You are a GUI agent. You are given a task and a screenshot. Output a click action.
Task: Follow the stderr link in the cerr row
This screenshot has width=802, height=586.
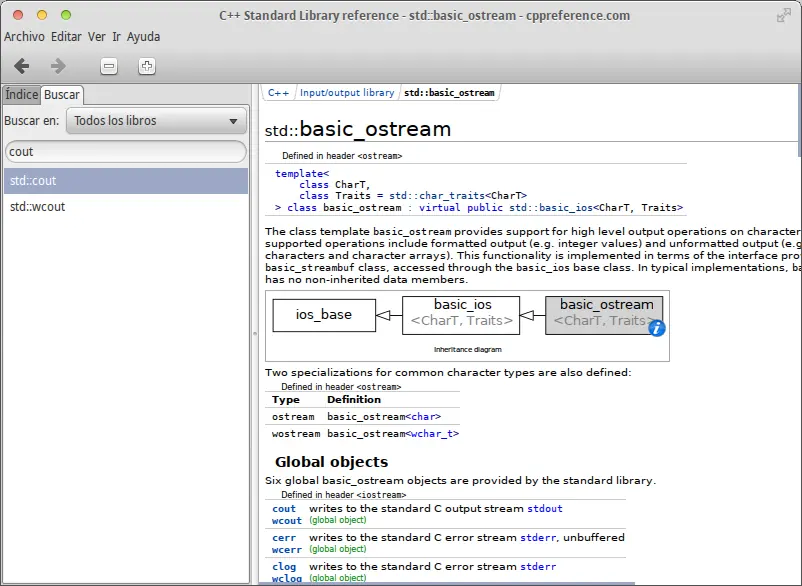point(538,537)
